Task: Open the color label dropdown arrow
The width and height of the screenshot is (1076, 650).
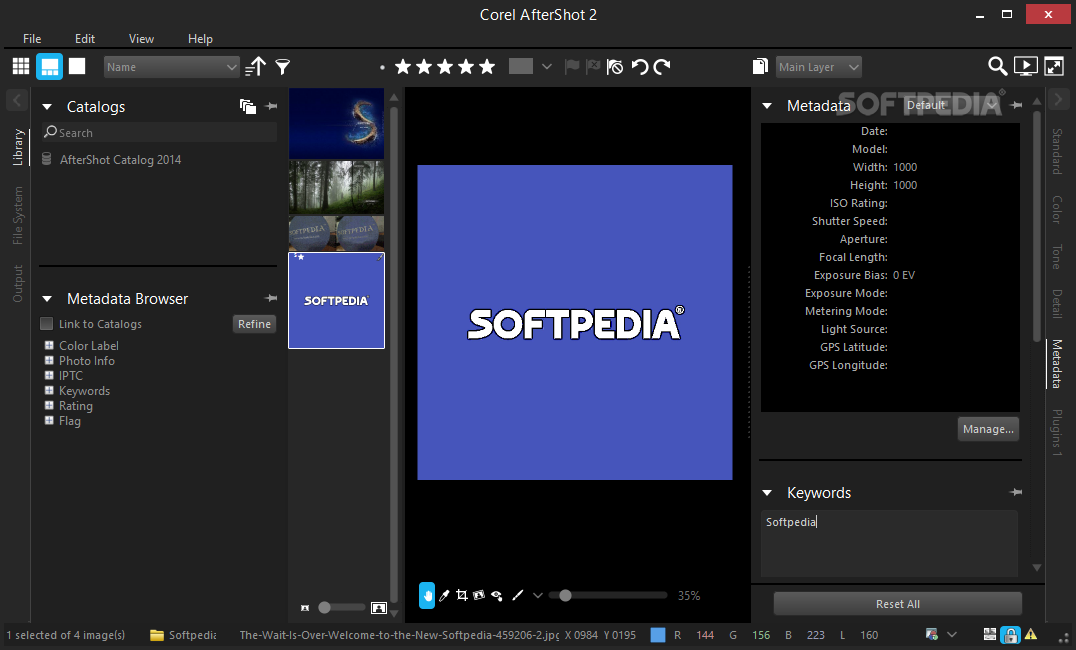Action: (546, 67)
